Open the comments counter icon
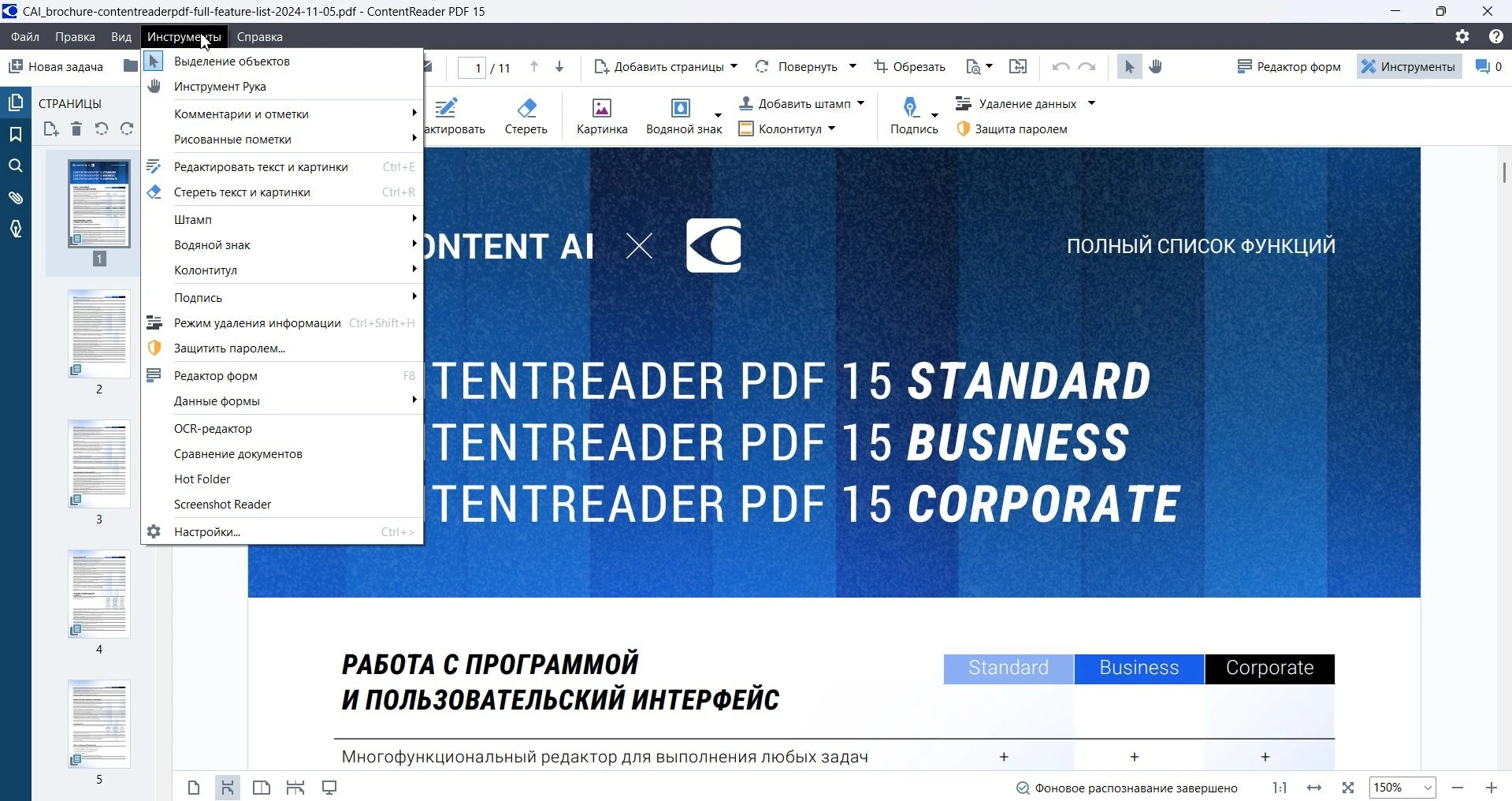Screen dimensions: 1512x801 point(1488,67)
